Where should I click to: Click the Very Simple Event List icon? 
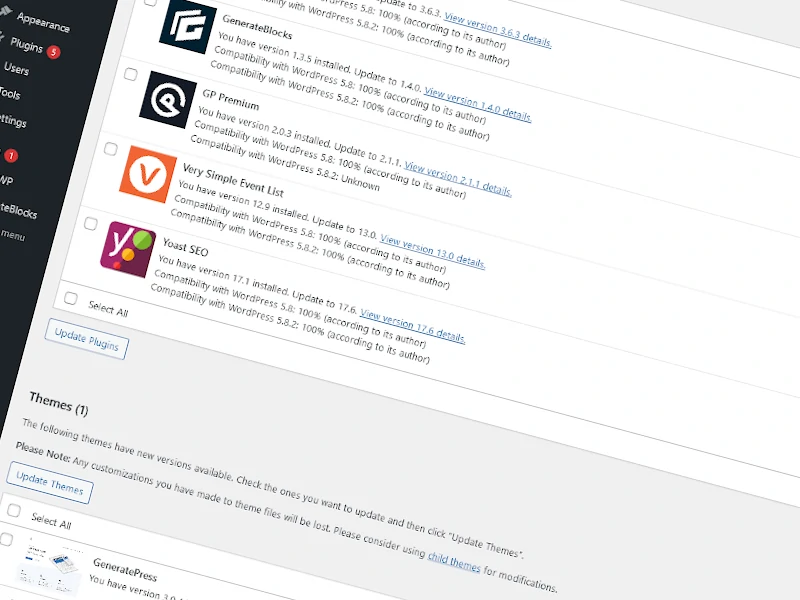click(148, 174)
